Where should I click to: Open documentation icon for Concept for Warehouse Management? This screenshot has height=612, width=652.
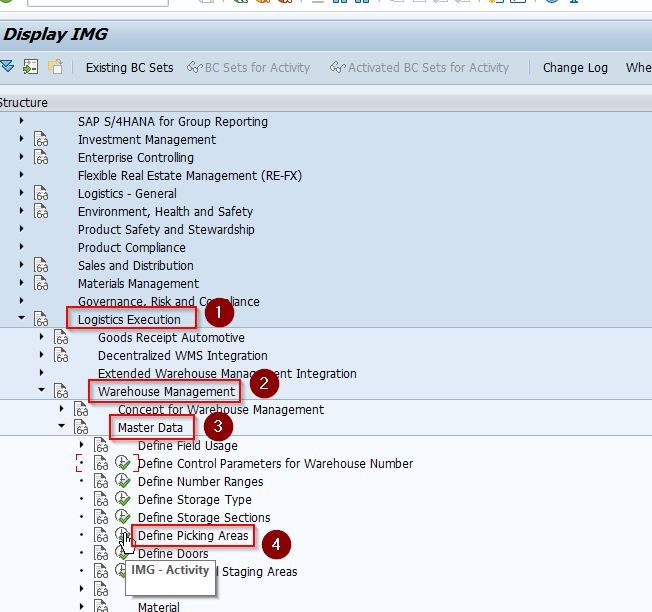pyautogui.click(x=81, y=409)
